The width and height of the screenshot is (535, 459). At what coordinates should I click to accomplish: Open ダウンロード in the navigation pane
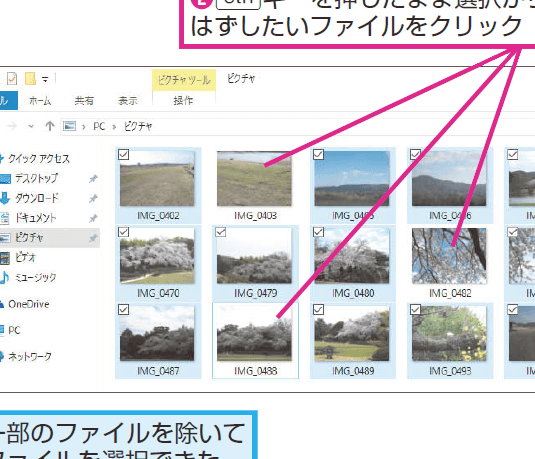coord(37,198)
